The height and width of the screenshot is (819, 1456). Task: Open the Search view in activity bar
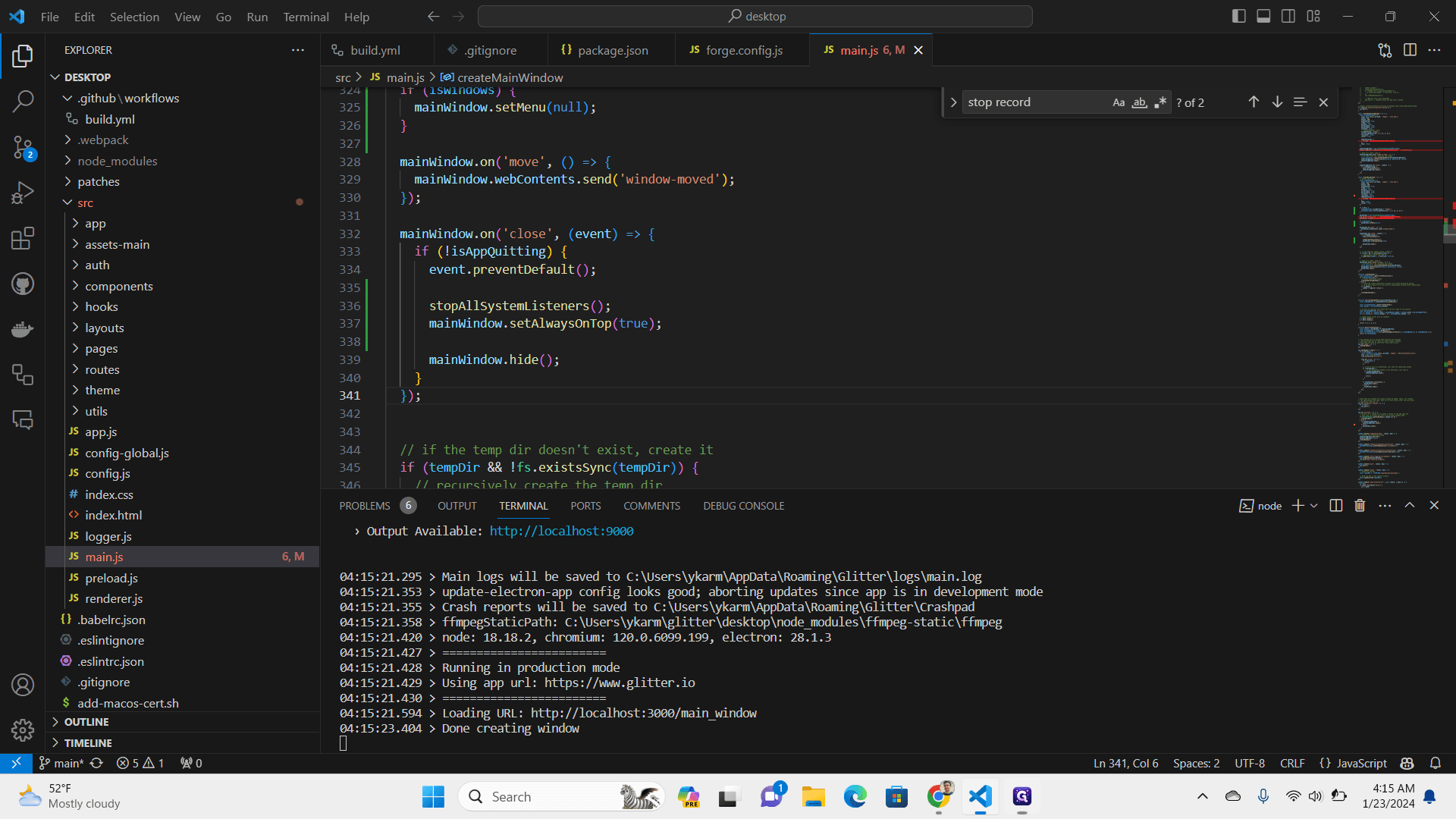point(23,101)
